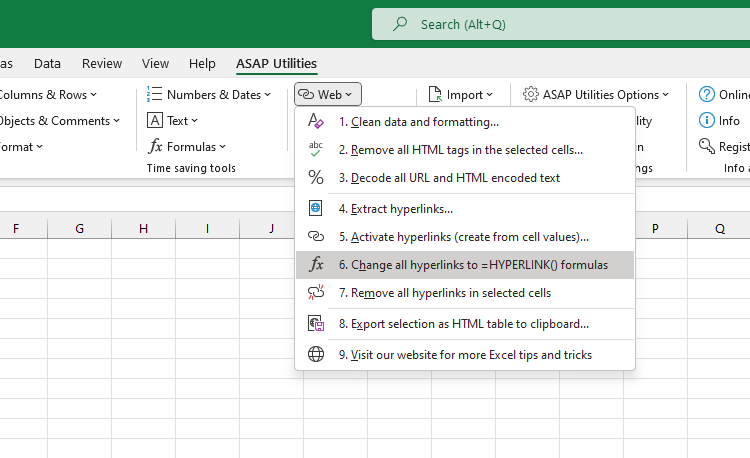
Task: Select column G header
Action: coord(79,229)
